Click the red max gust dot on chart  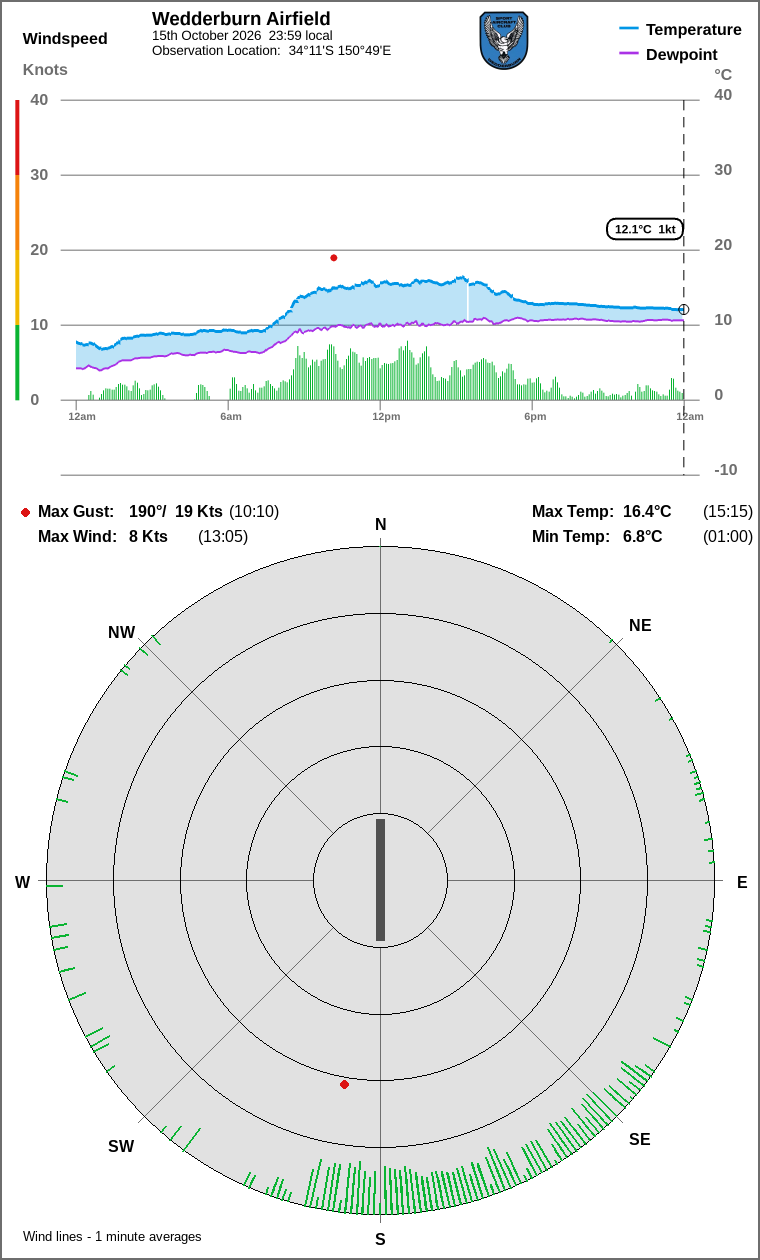coord(334,258)
